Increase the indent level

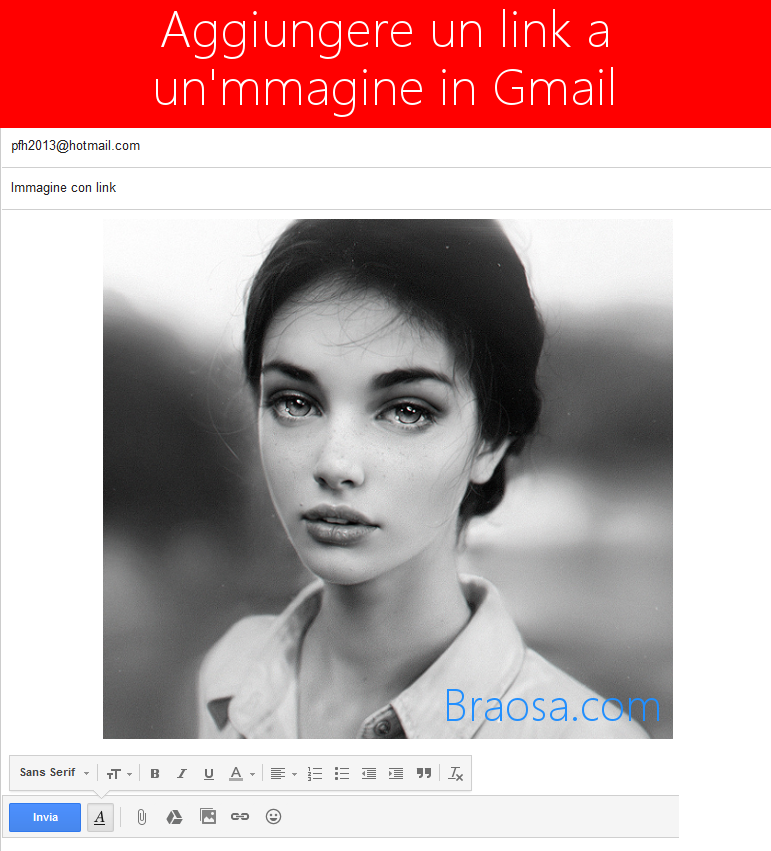(396, 773)
